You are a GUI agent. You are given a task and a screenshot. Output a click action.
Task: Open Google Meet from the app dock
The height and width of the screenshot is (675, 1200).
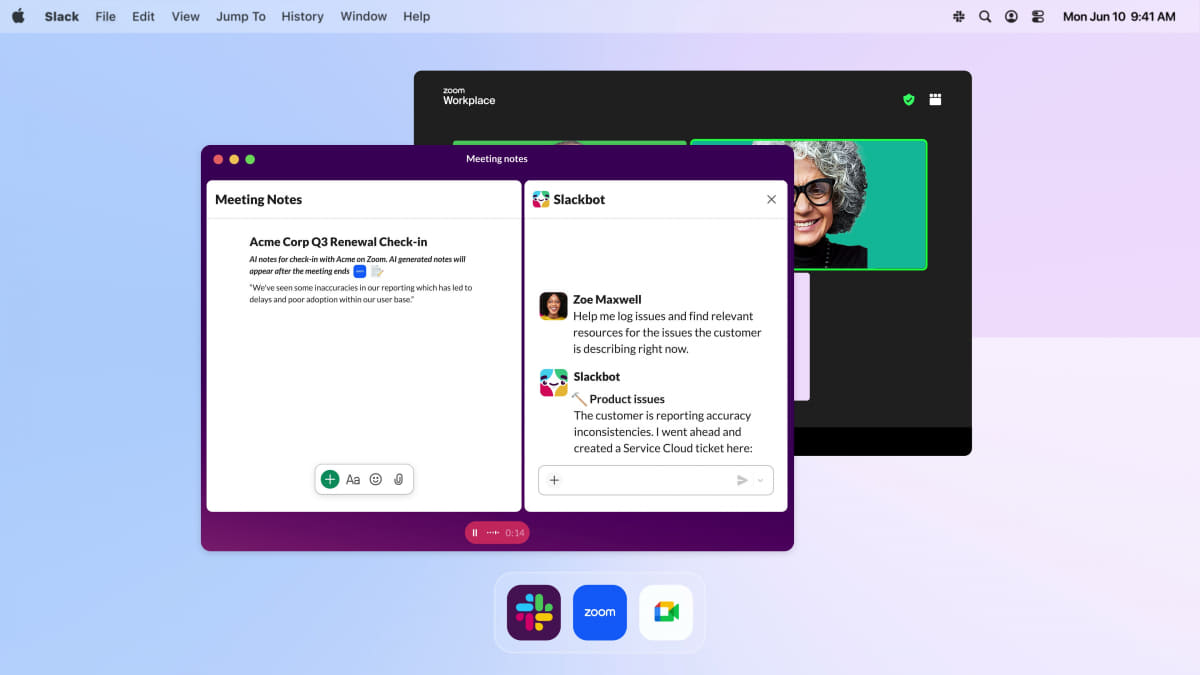point(666,612)
